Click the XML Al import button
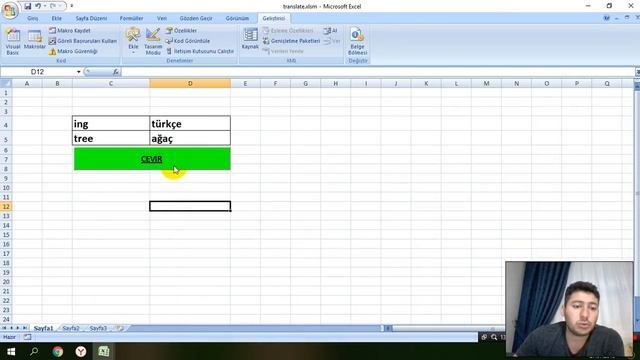The width and height of the screenshot is (640, 360). click(x=331, y=31)
